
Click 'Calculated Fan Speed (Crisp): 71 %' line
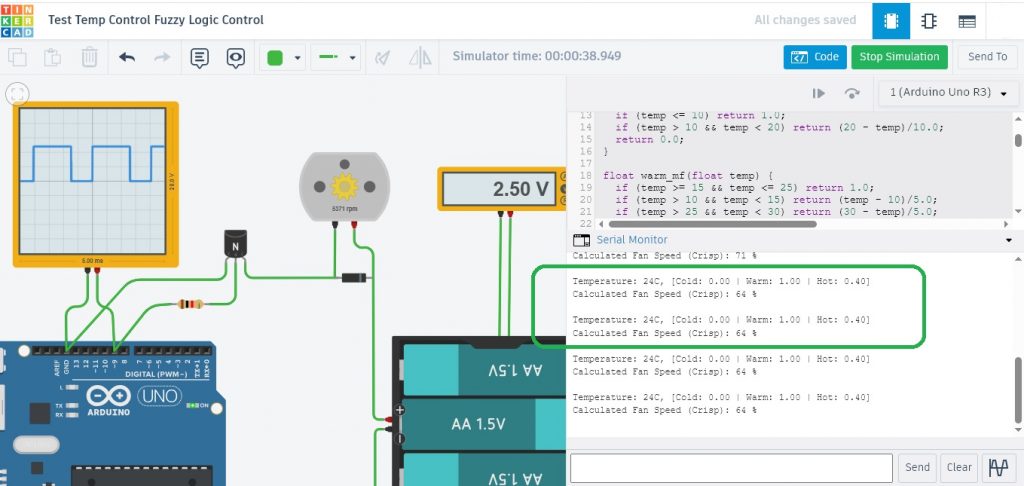click(x=665, y=256)
